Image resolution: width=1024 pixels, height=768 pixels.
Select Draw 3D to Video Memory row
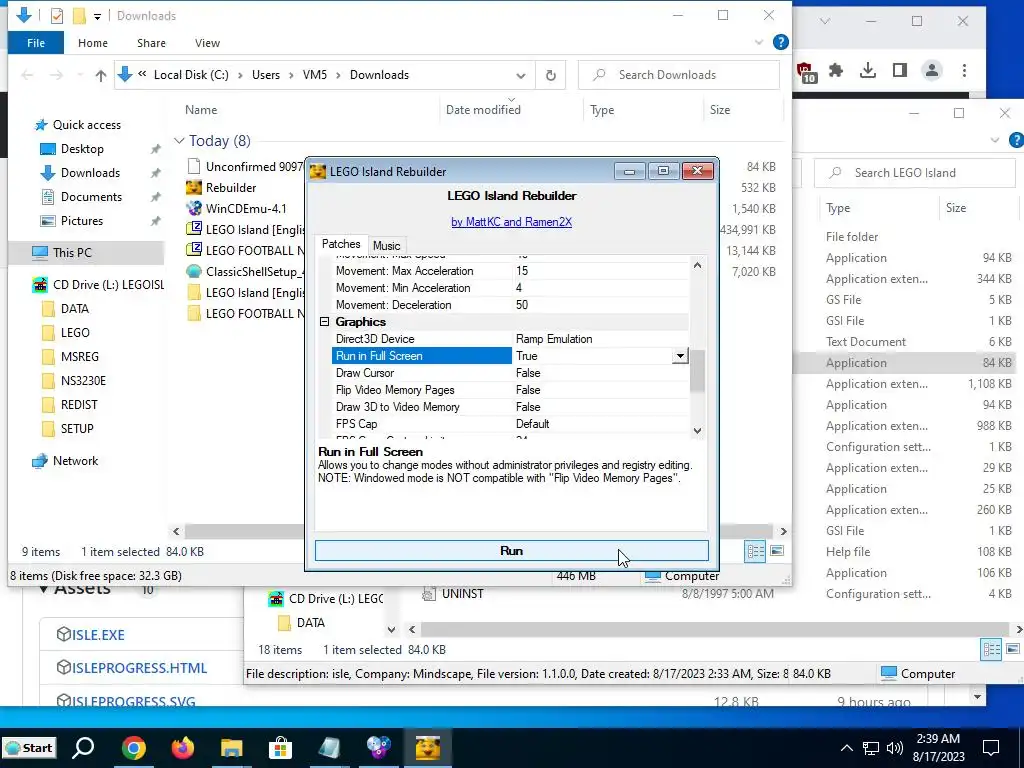[x=510, y=407]
